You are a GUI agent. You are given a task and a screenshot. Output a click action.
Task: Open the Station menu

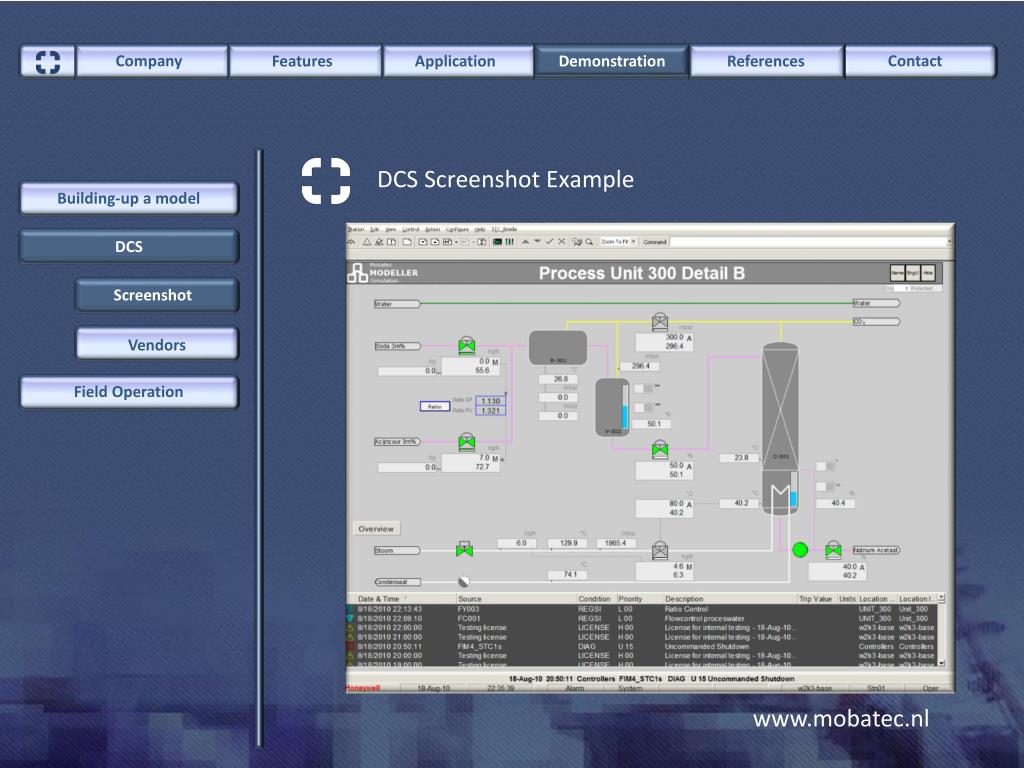click(356, 229)
